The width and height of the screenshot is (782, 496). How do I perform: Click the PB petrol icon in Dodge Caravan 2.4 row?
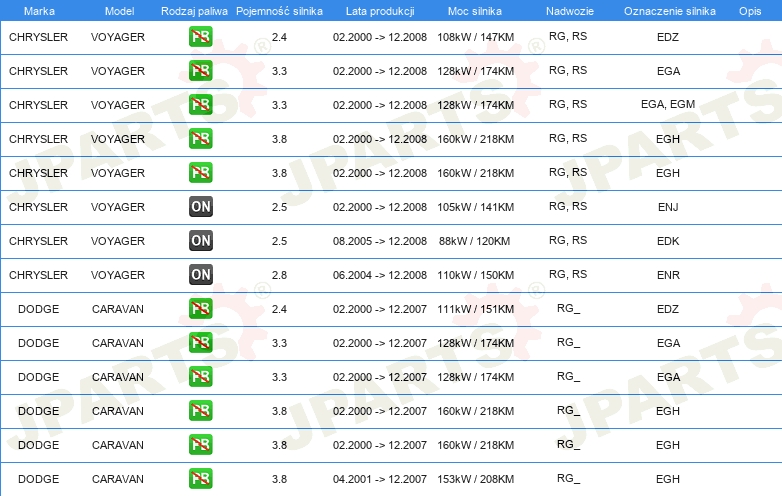pyautogui.click(x=200, y=309)
